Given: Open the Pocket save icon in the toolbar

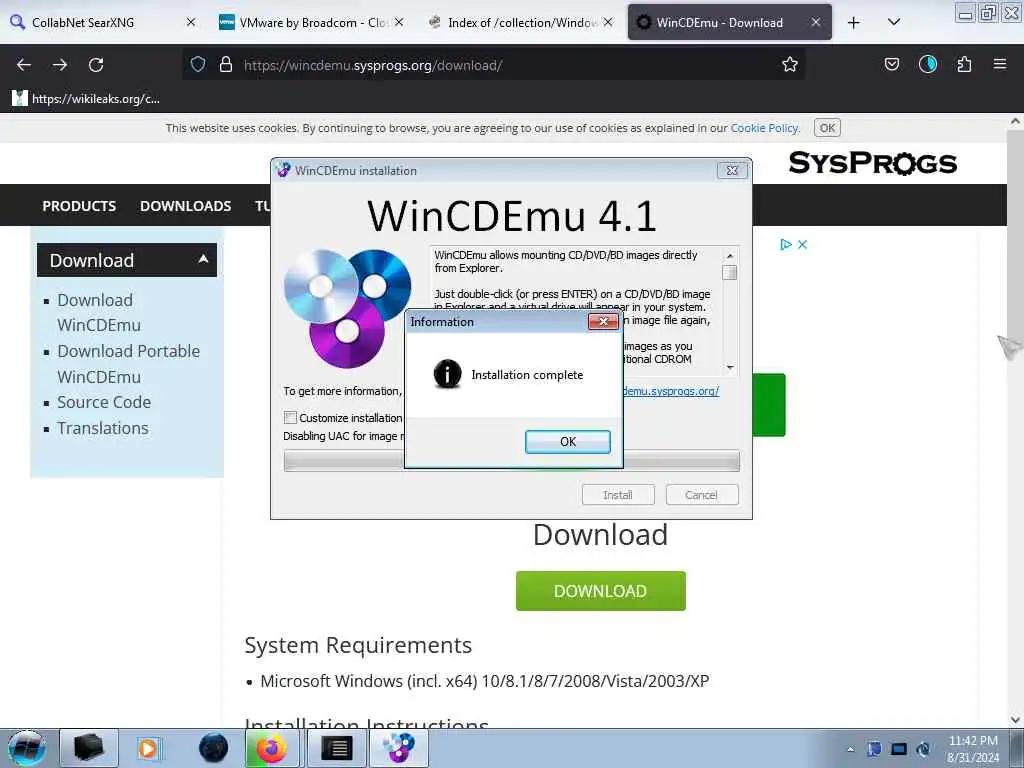Looking at the screenshot, I should tap(891, 65).
